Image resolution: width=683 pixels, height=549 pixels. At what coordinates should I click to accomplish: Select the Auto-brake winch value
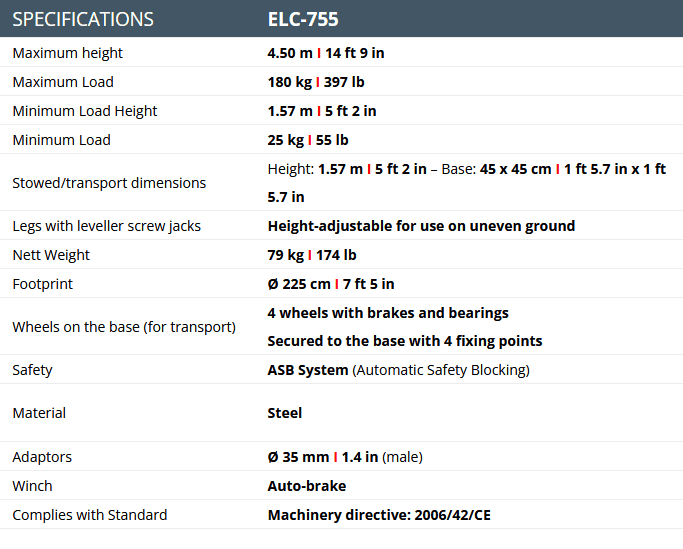coord(307,486)
